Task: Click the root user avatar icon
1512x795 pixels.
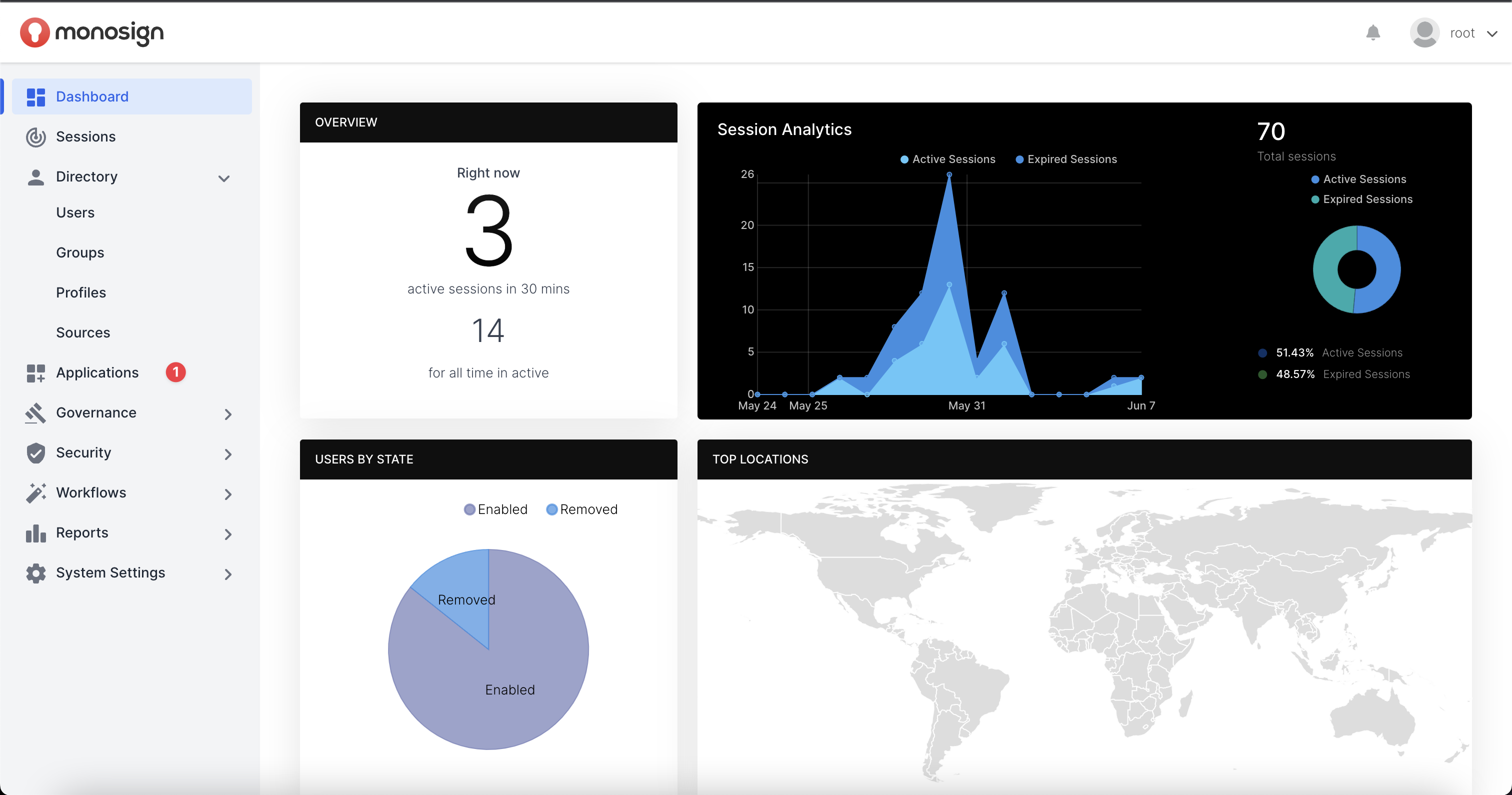Action: [1424, 33]
